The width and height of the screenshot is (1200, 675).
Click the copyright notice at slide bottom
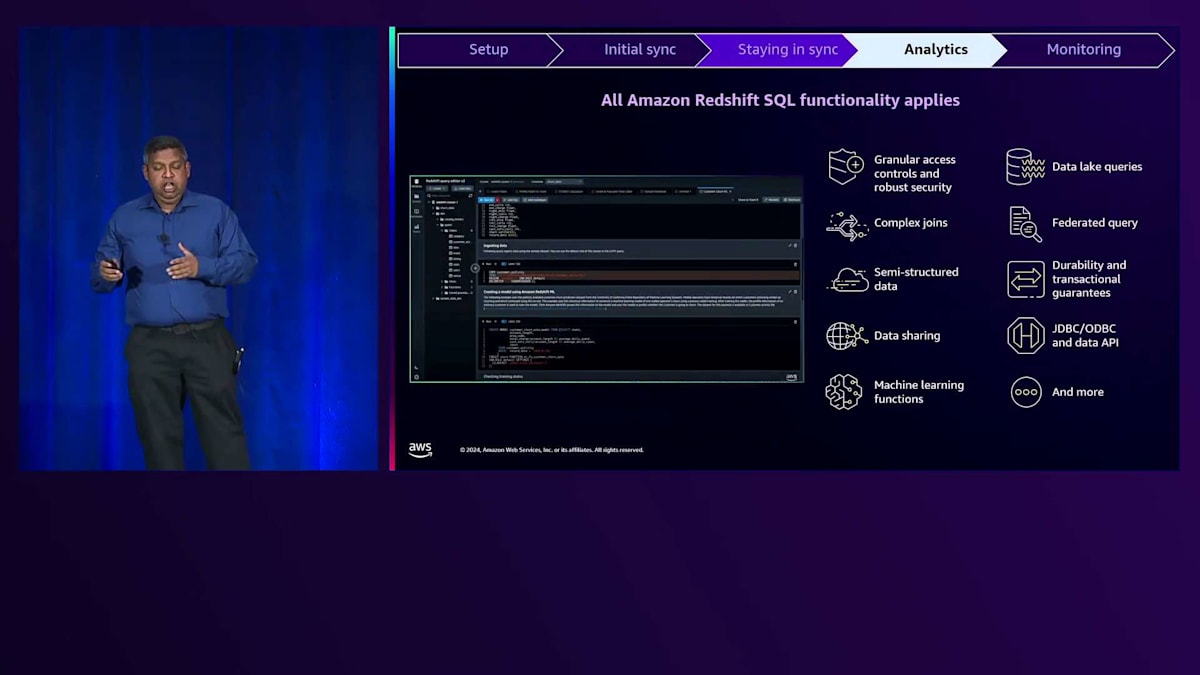click(551, 450)
